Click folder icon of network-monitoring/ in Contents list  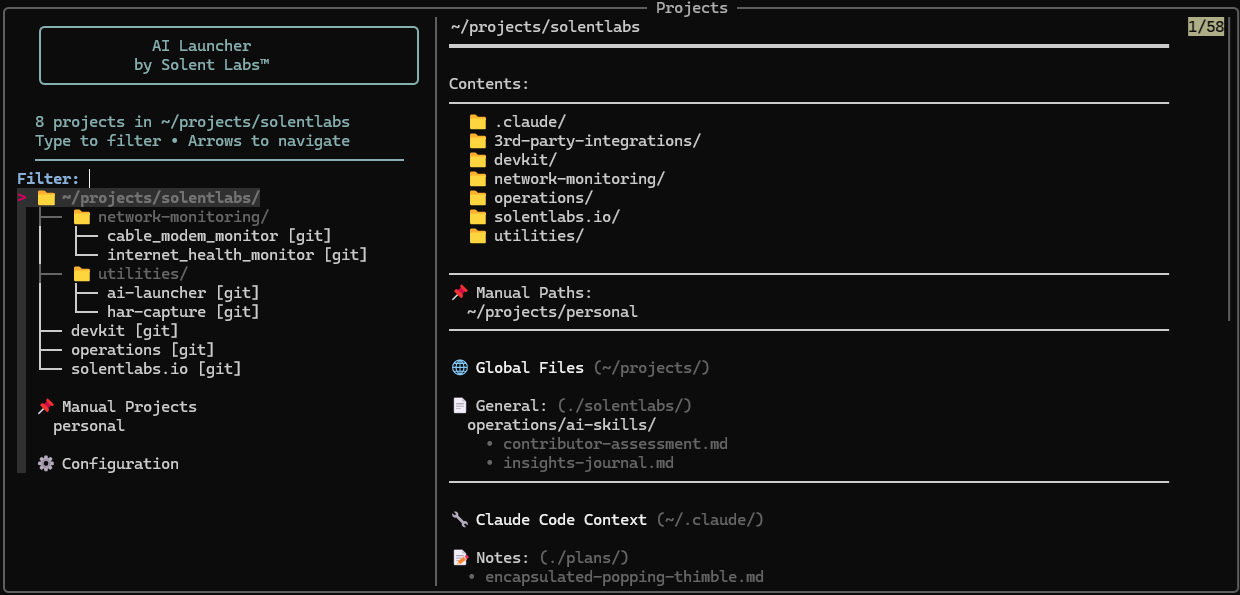pyautogui.click(x=478, y=179)
